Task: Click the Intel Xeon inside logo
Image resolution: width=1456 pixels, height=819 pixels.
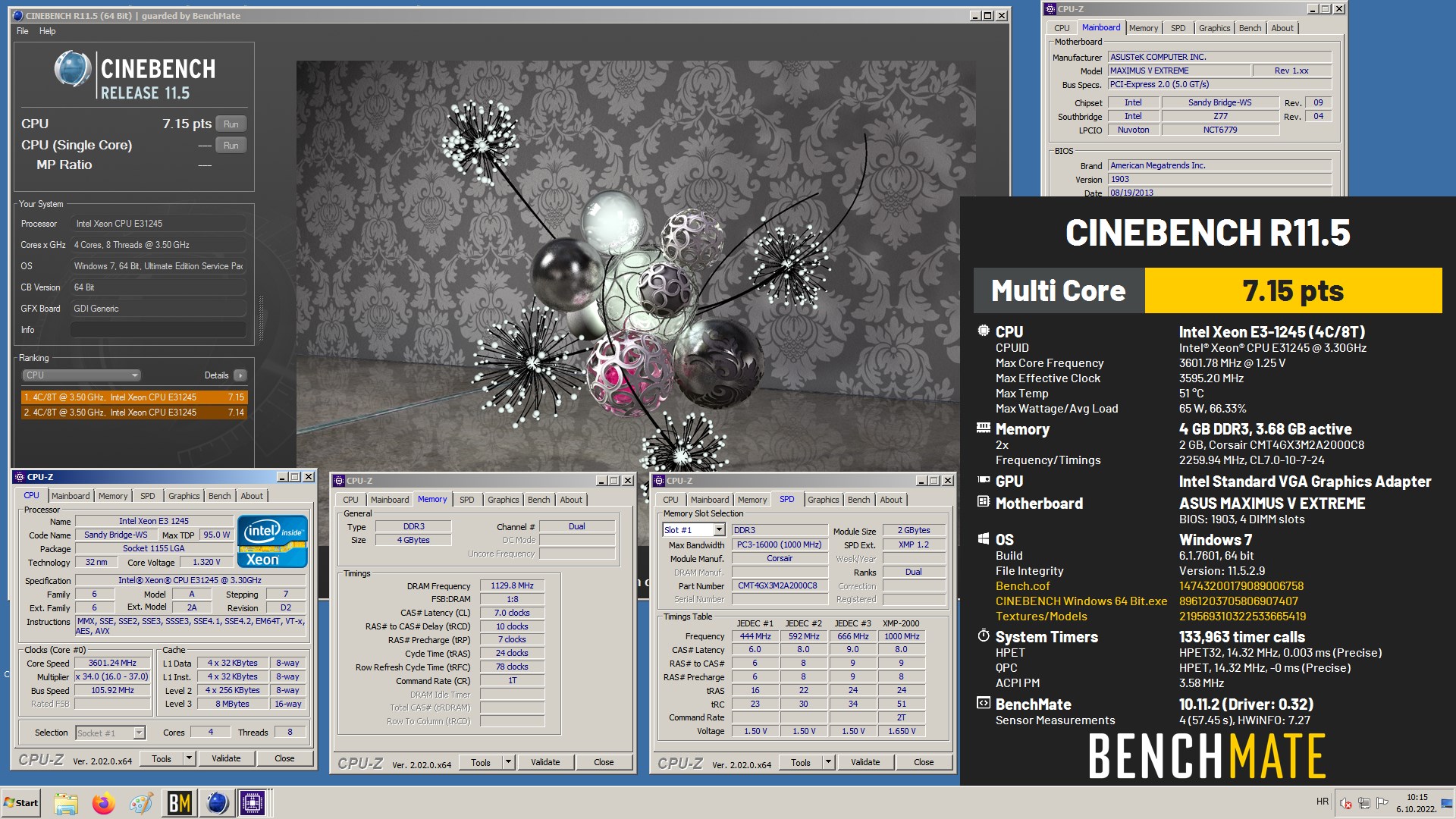Action: tap(272, 541)
